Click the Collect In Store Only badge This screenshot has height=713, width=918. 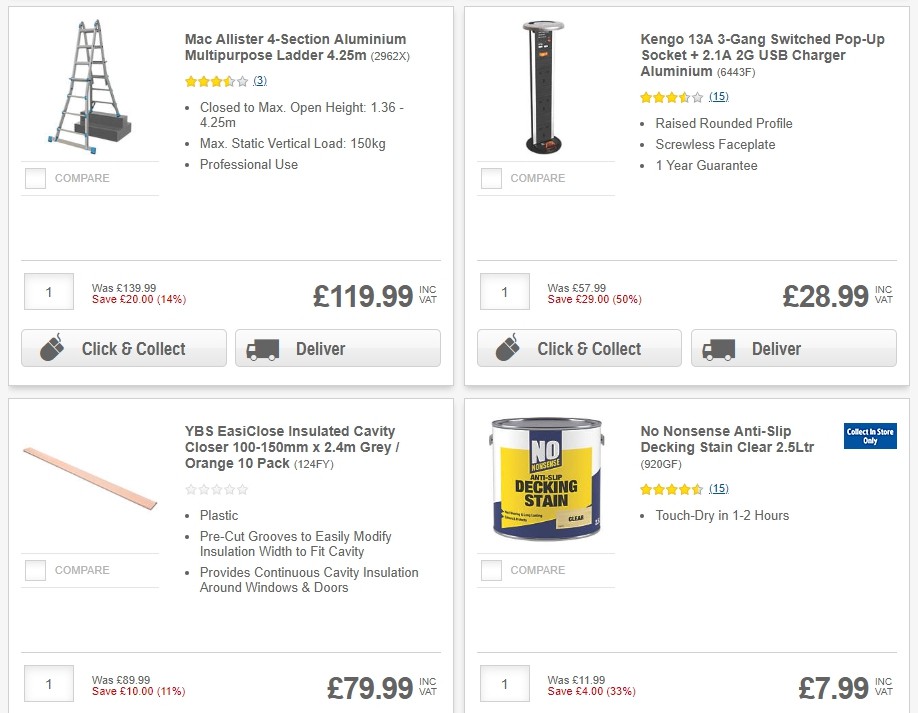point(869,436)
